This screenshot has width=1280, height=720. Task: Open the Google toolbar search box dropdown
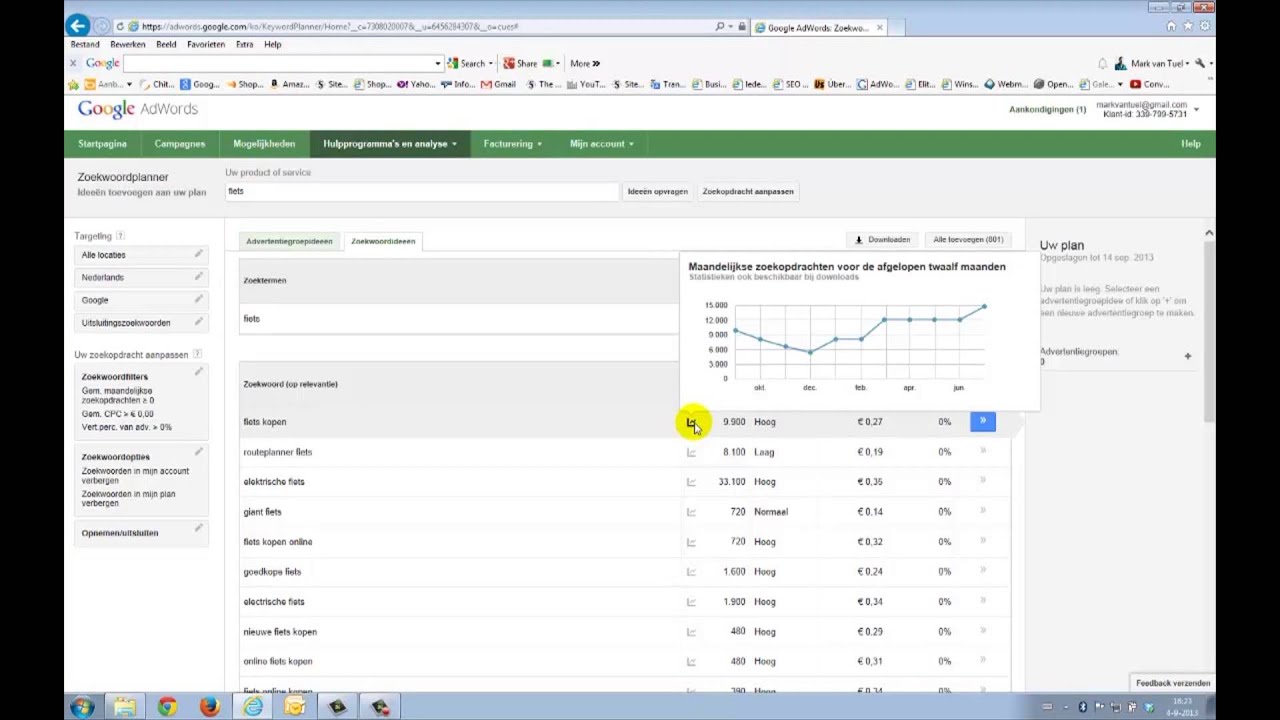click(437, 63)
